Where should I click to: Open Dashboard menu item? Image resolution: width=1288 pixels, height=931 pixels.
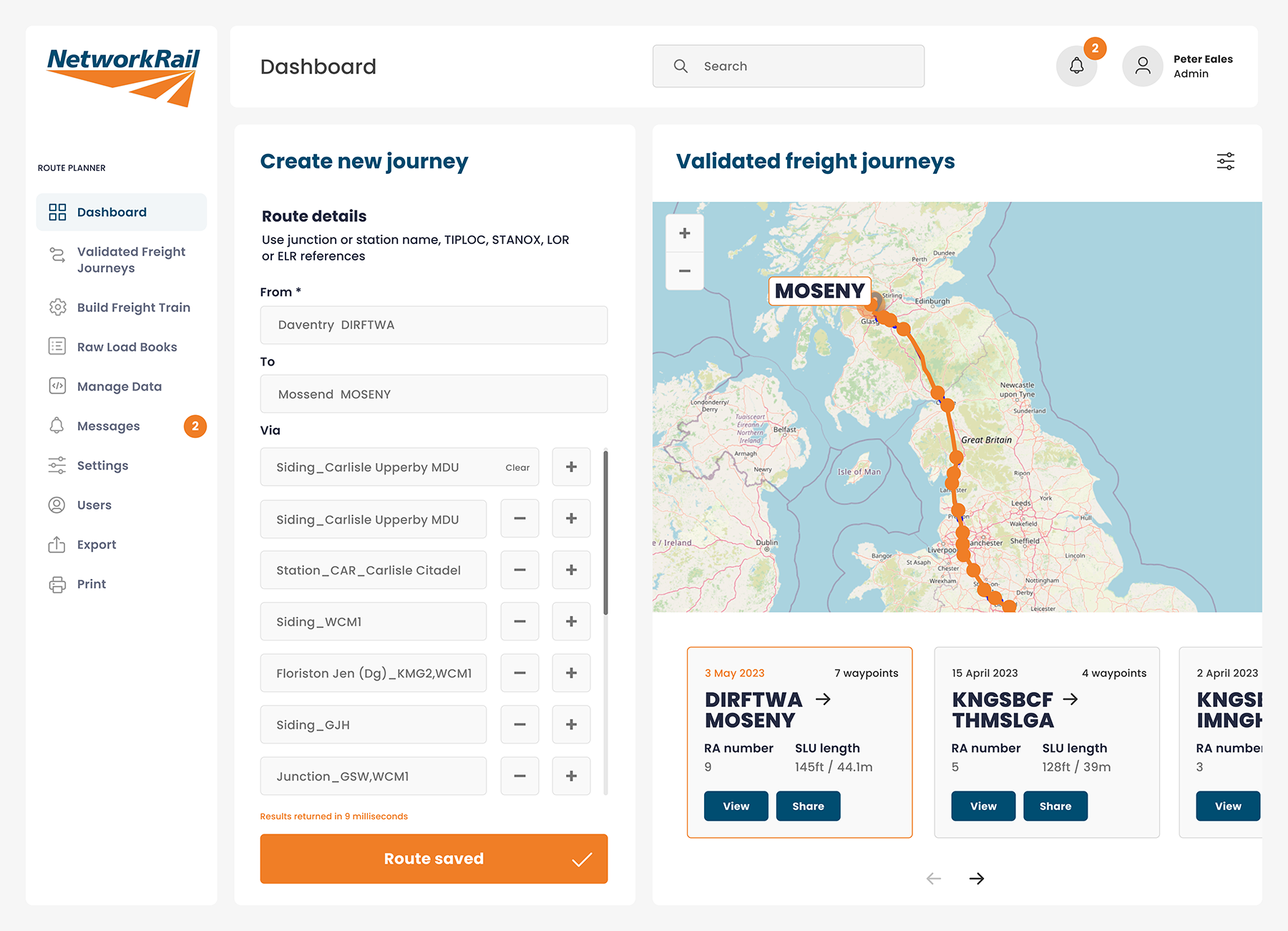122,212
